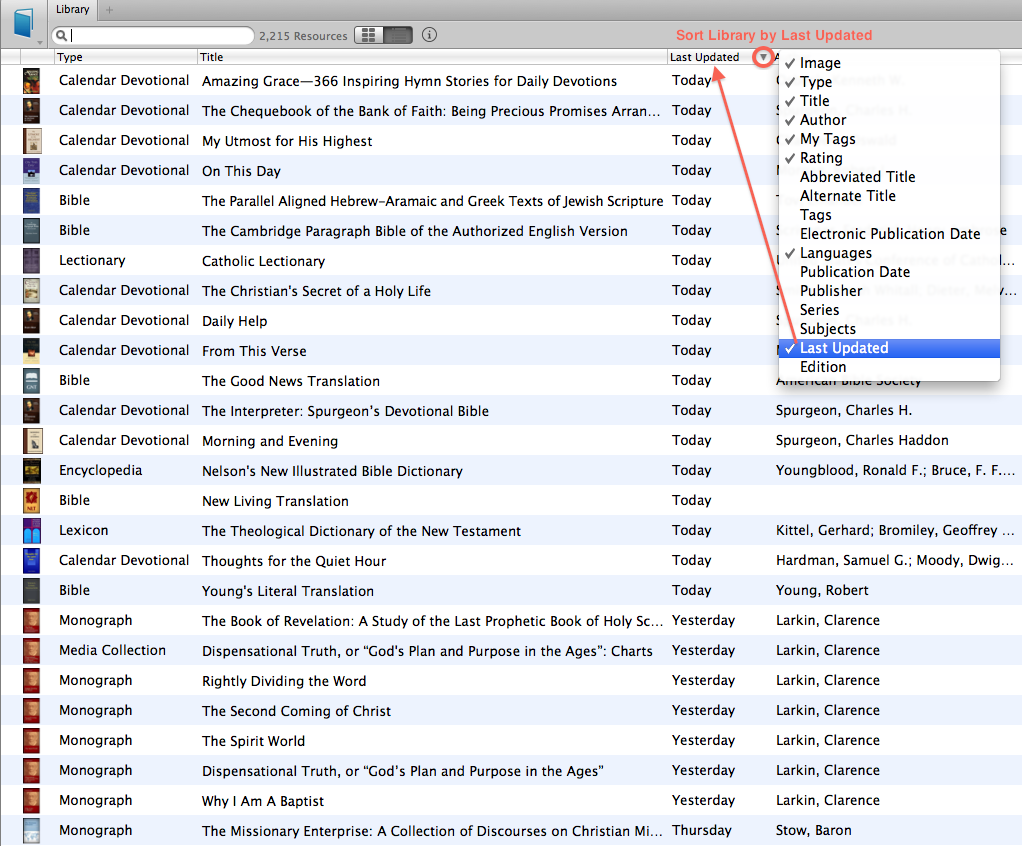Select Daily Help title row
The image size is (1022, 846).
pos(235,321)
